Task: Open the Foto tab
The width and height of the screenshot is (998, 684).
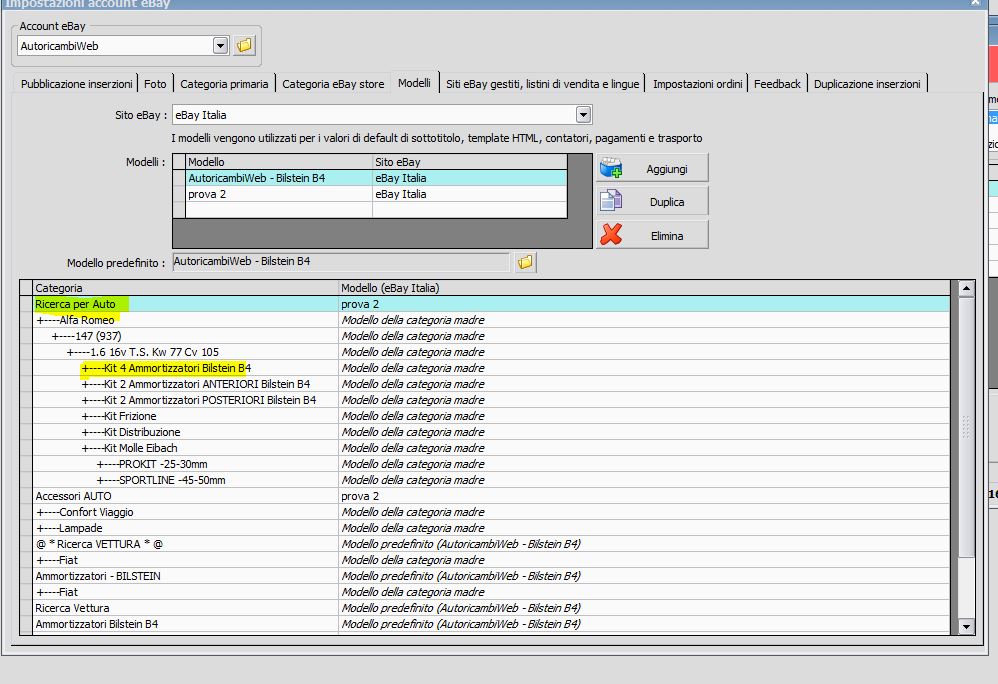Action: point(155,84)
